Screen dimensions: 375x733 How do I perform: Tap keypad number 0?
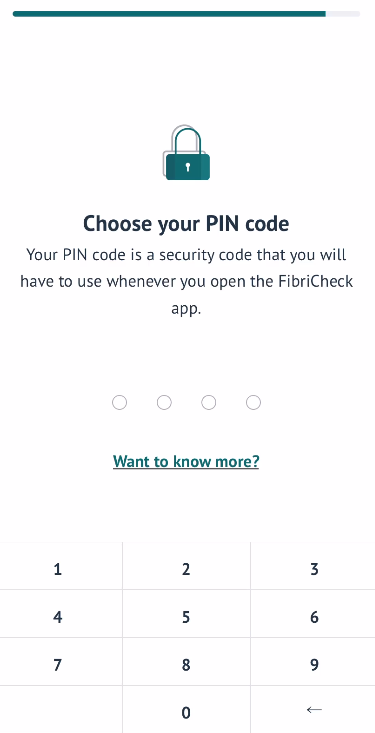(x=187, y=710)
